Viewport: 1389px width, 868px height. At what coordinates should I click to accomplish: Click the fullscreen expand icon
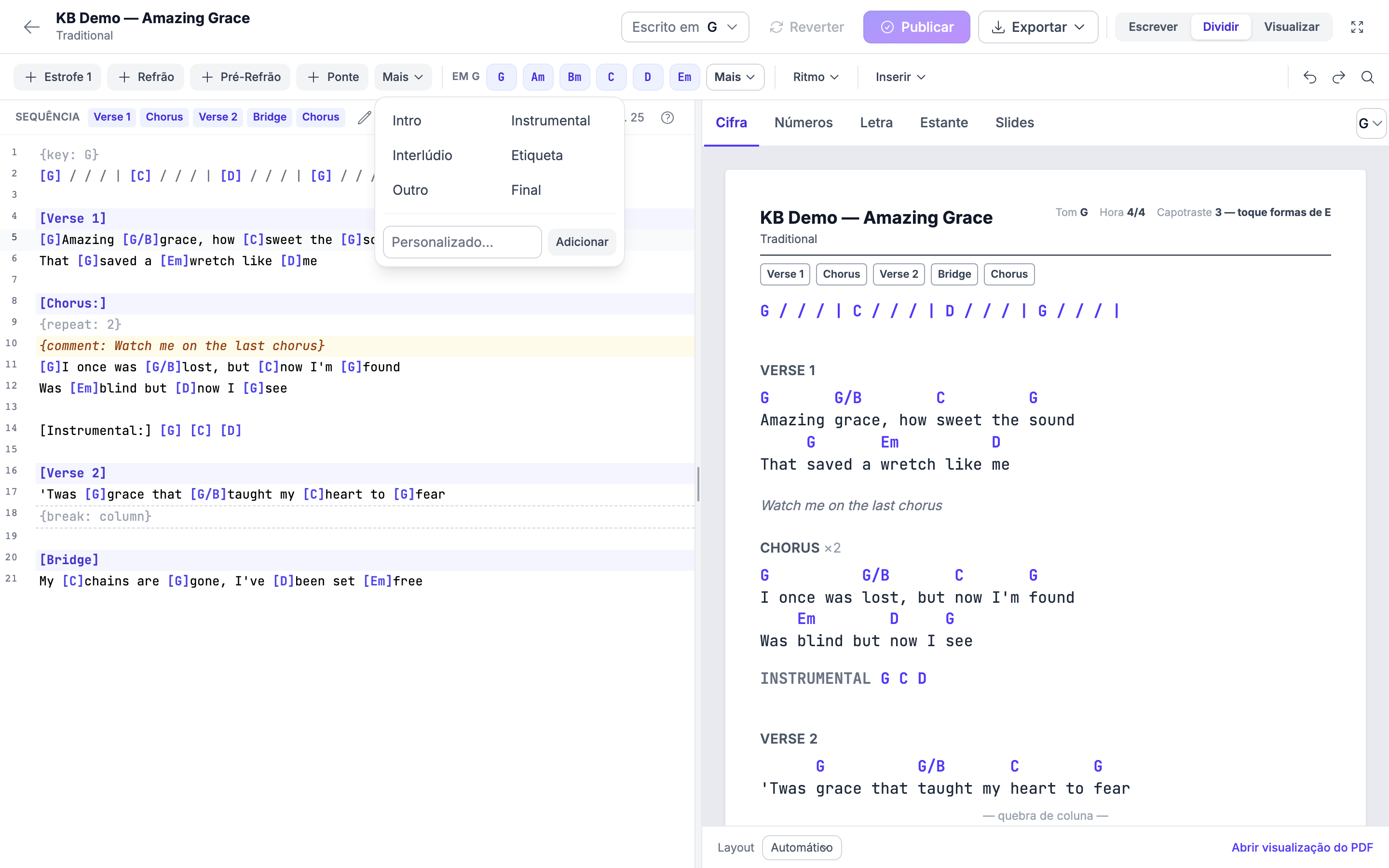1357,27
